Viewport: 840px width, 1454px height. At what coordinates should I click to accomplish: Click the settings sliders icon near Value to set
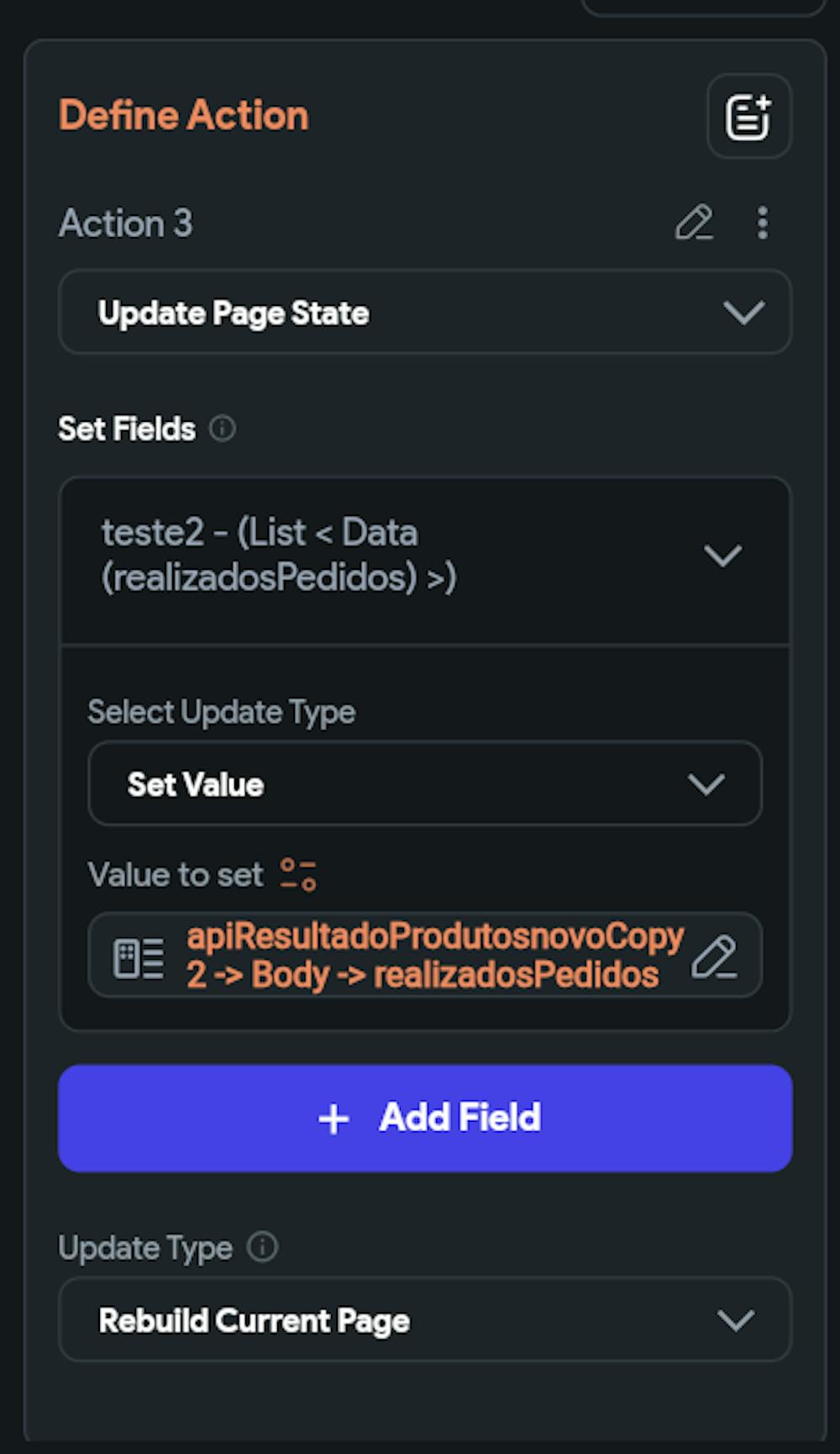(x=298, y=874)
